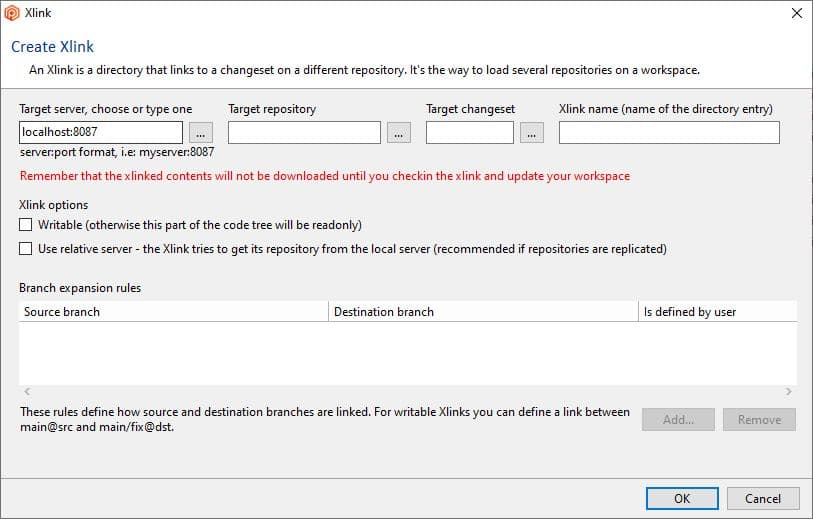This screenshot has width=813, height=519.
Task: Browse for a target repository
Action: point(399,133)
